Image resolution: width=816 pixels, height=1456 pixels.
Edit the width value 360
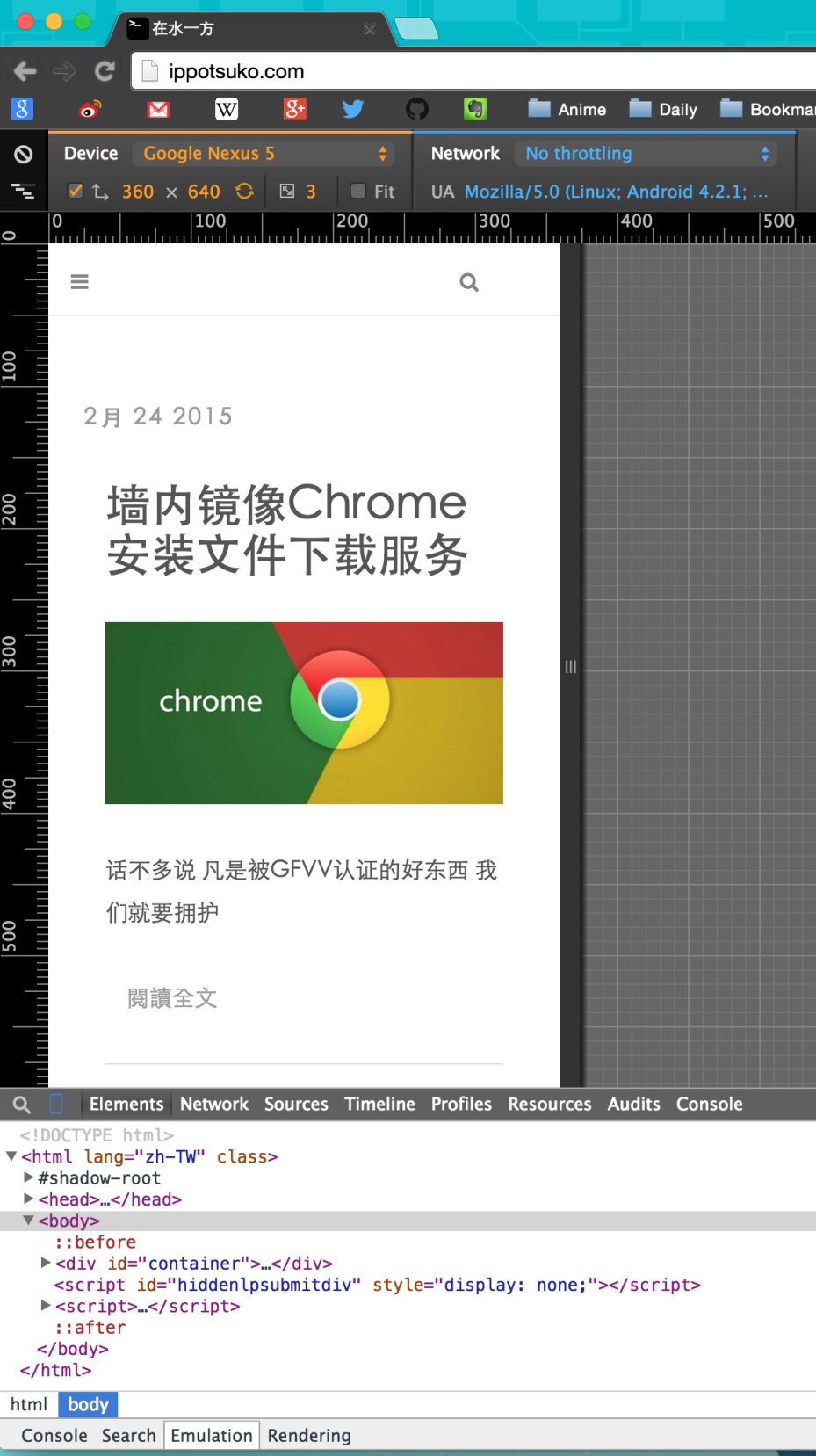(x=138, y=192)
